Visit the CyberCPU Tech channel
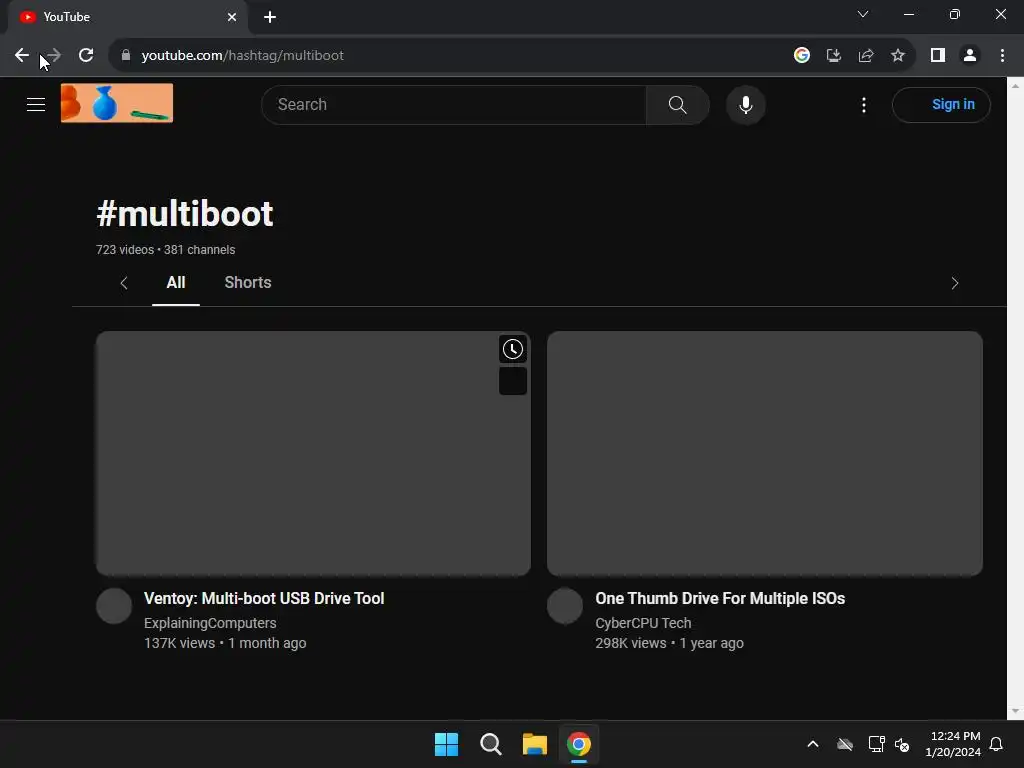Viewport: 1024px width, 768px height. (x=643, y=623)
